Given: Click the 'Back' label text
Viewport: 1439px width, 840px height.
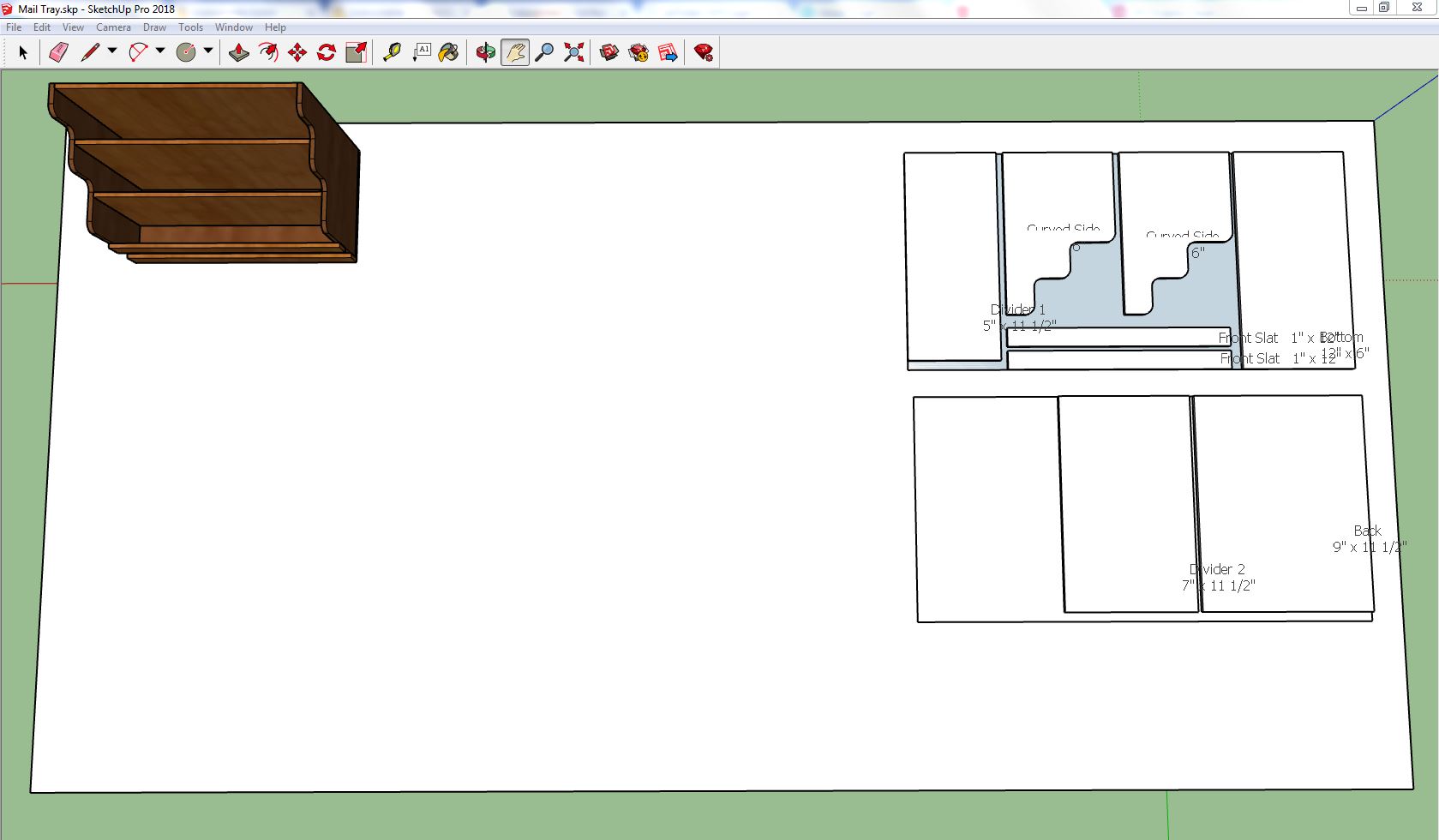Looking at the screenshot, I should [x=1368, y=531].
